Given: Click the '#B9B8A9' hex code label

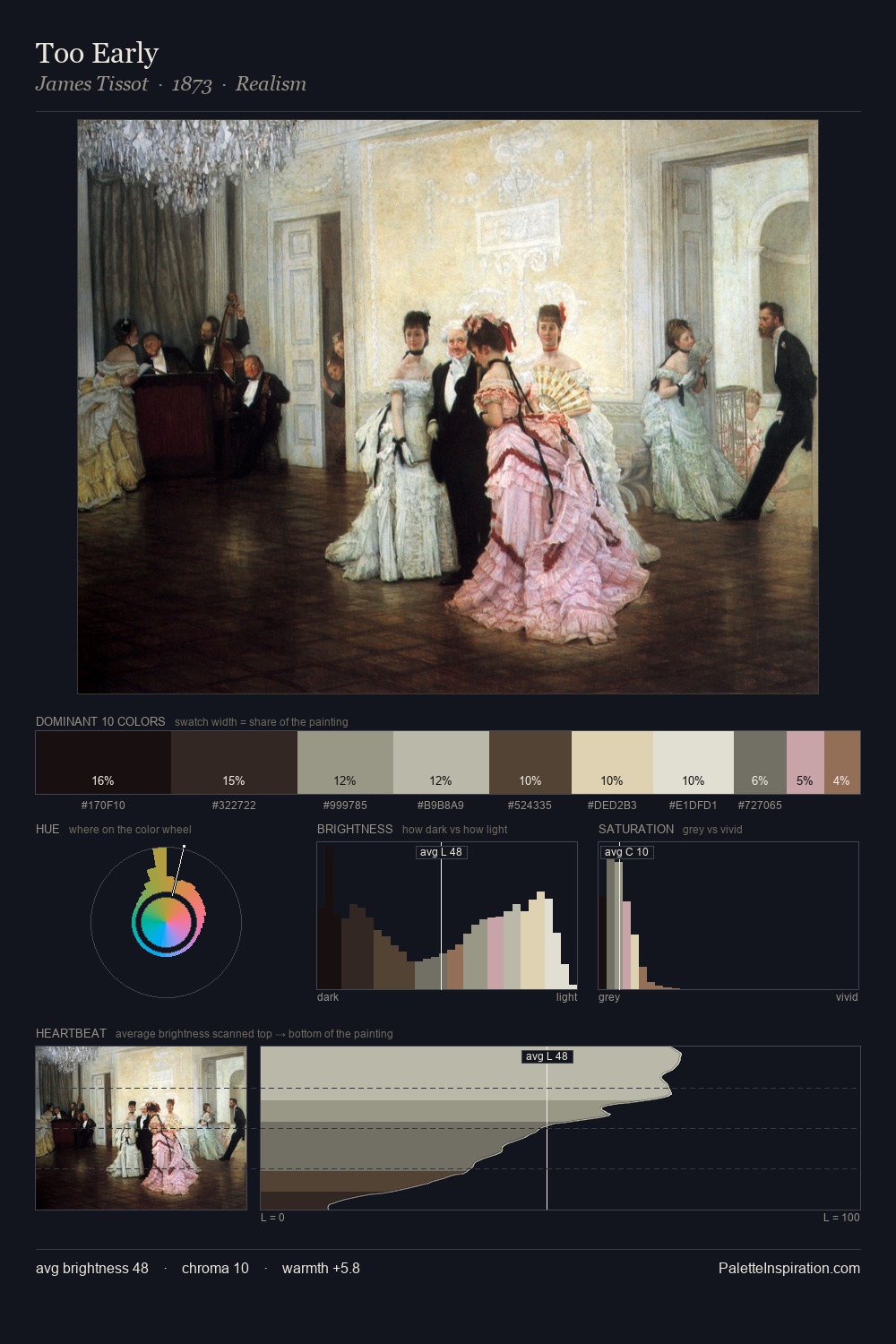Looking at the screenshot, I should tap(441, 806).
